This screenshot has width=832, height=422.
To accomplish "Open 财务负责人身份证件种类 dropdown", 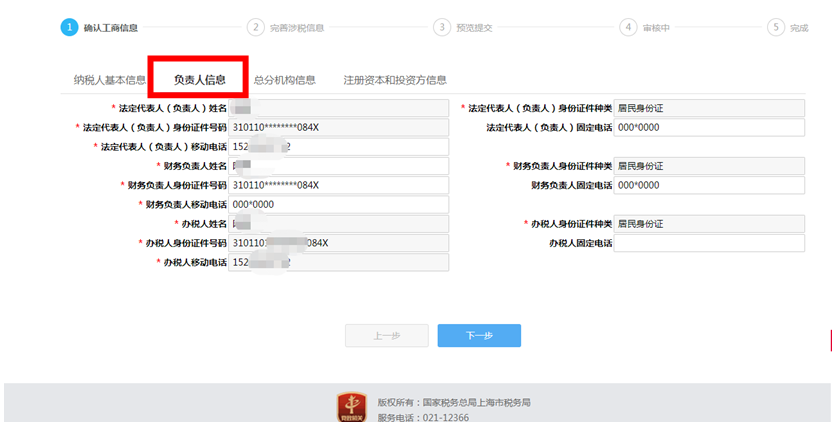I will (x=709, y=166).
